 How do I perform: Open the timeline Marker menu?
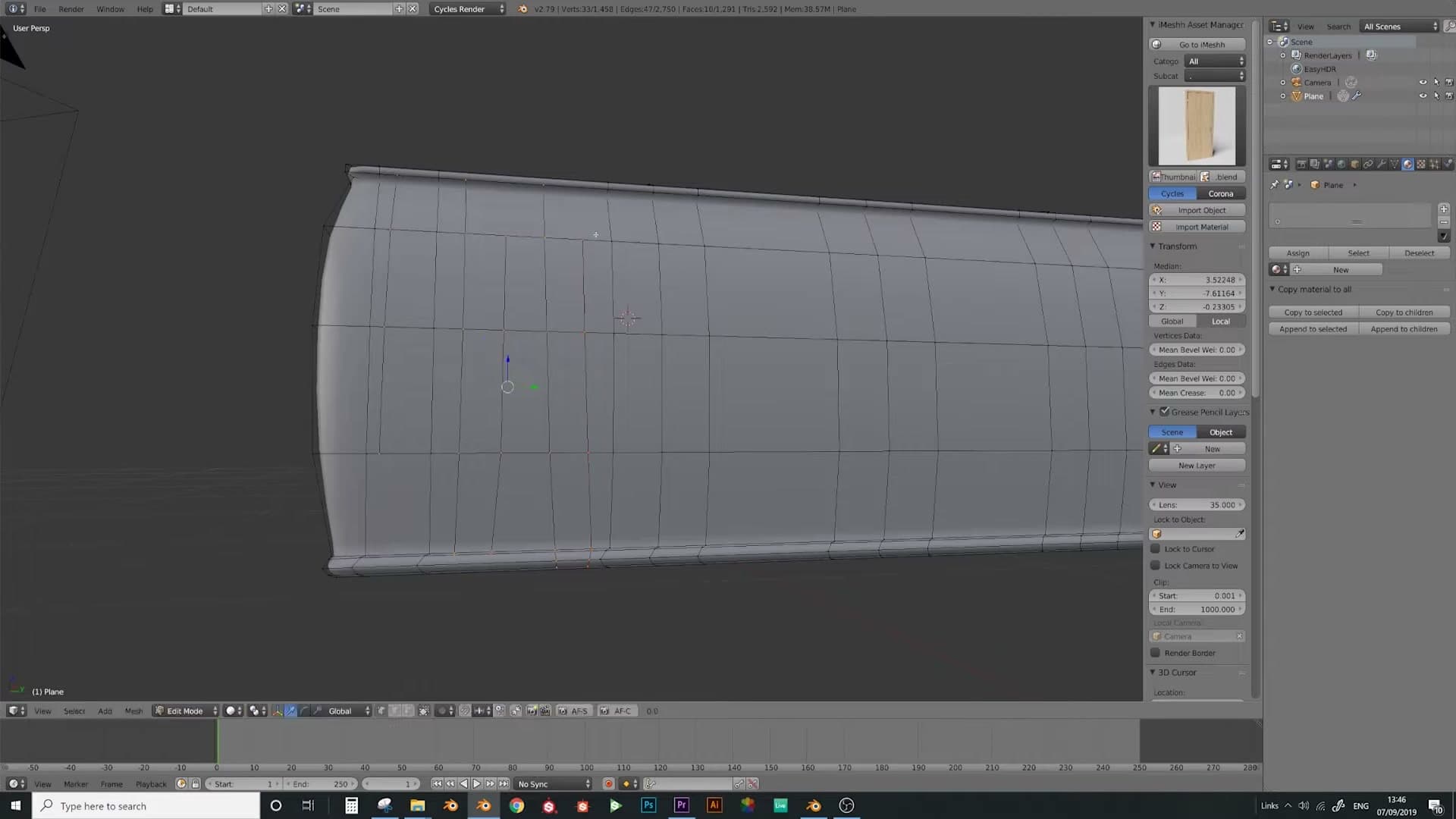[76, 783]
